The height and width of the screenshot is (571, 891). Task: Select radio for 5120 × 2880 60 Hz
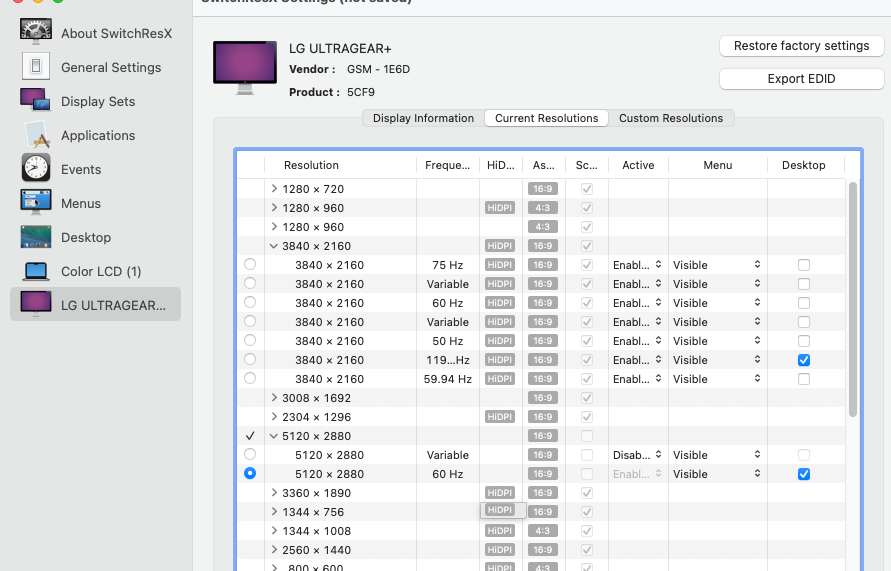coord(250,473)
